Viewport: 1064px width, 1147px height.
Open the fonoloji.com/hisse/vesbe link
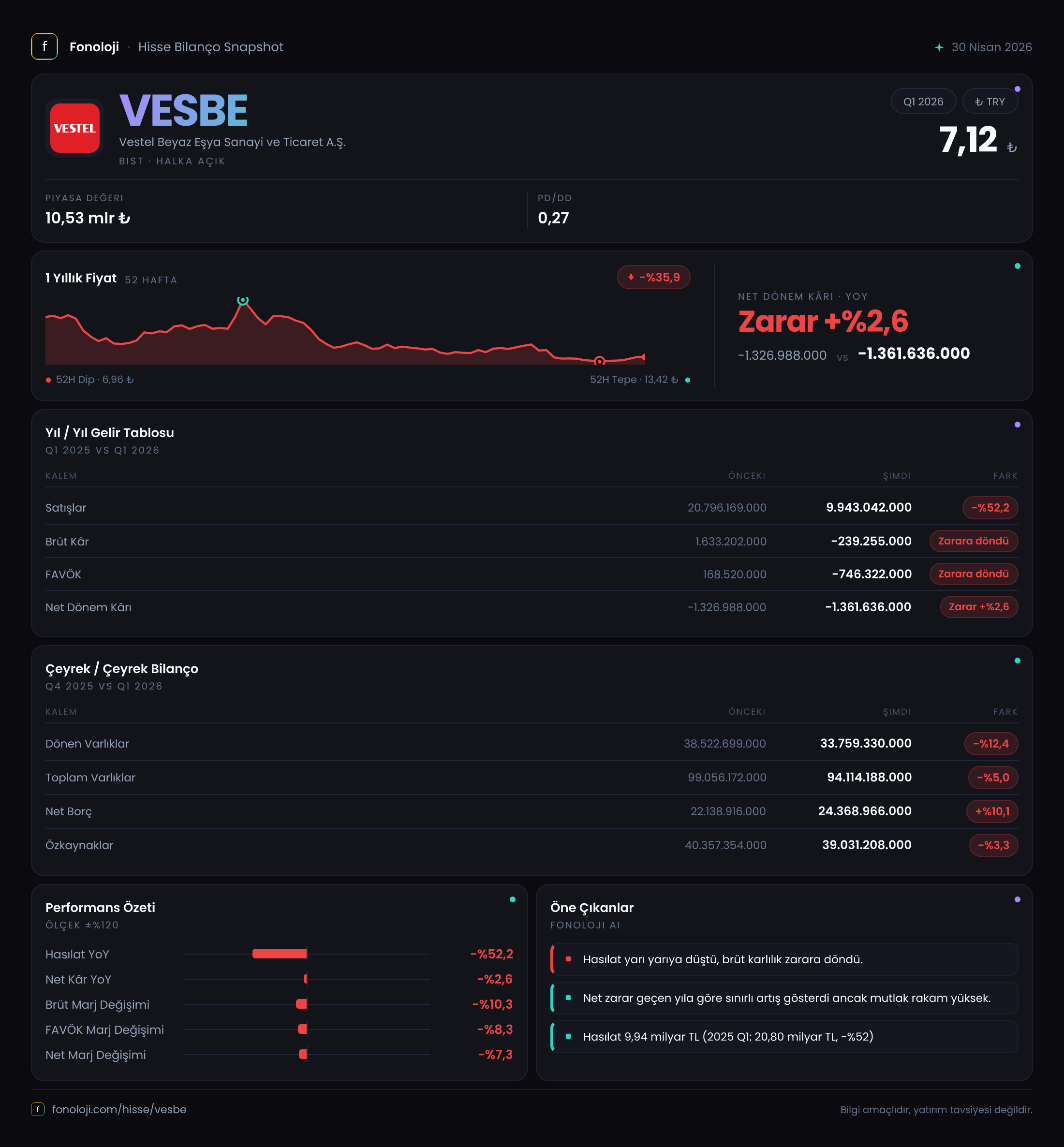coord(119,1109)
